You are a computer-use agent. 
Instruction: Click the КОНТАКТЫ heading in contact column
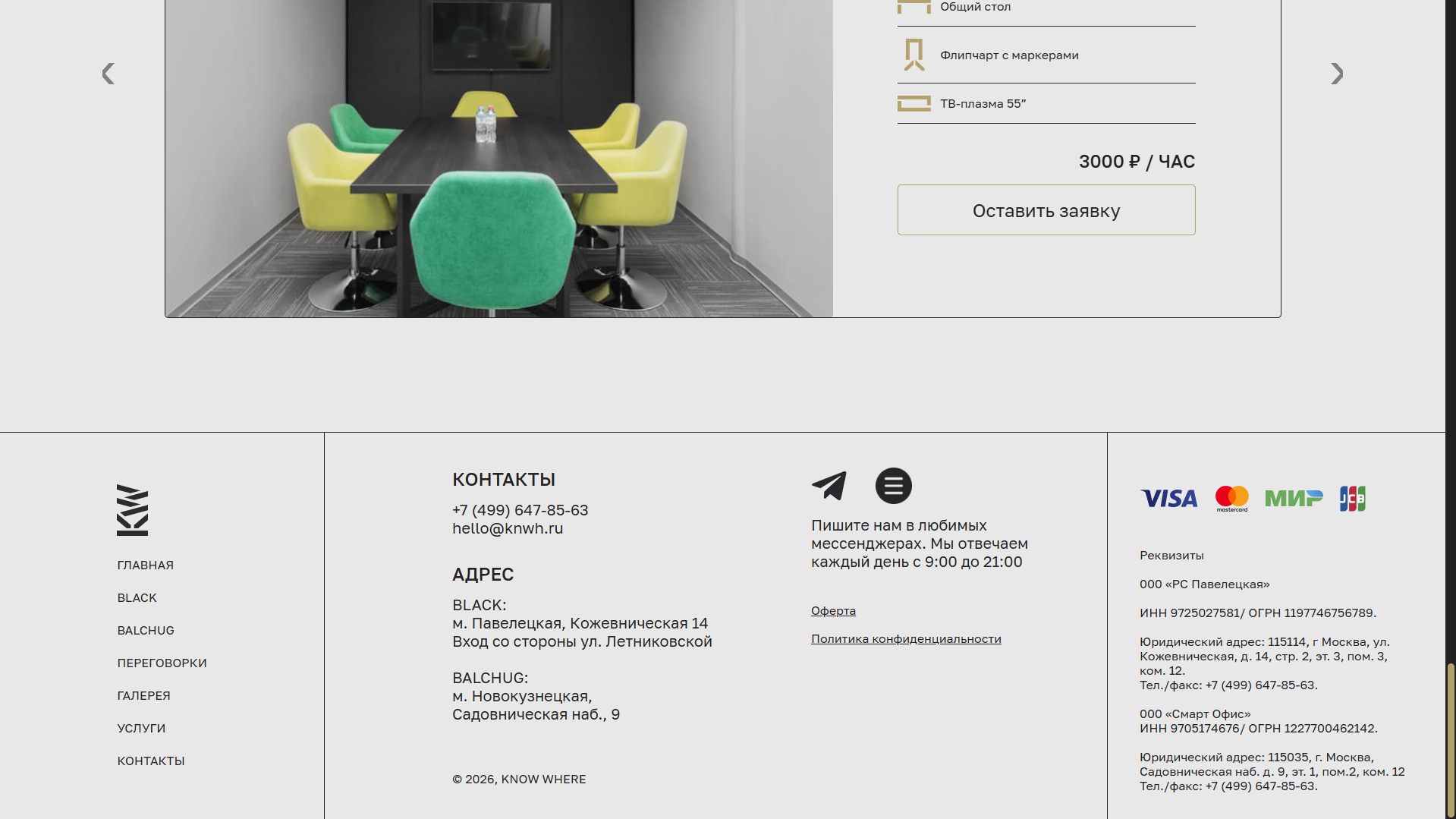click(x=504, y=480)
